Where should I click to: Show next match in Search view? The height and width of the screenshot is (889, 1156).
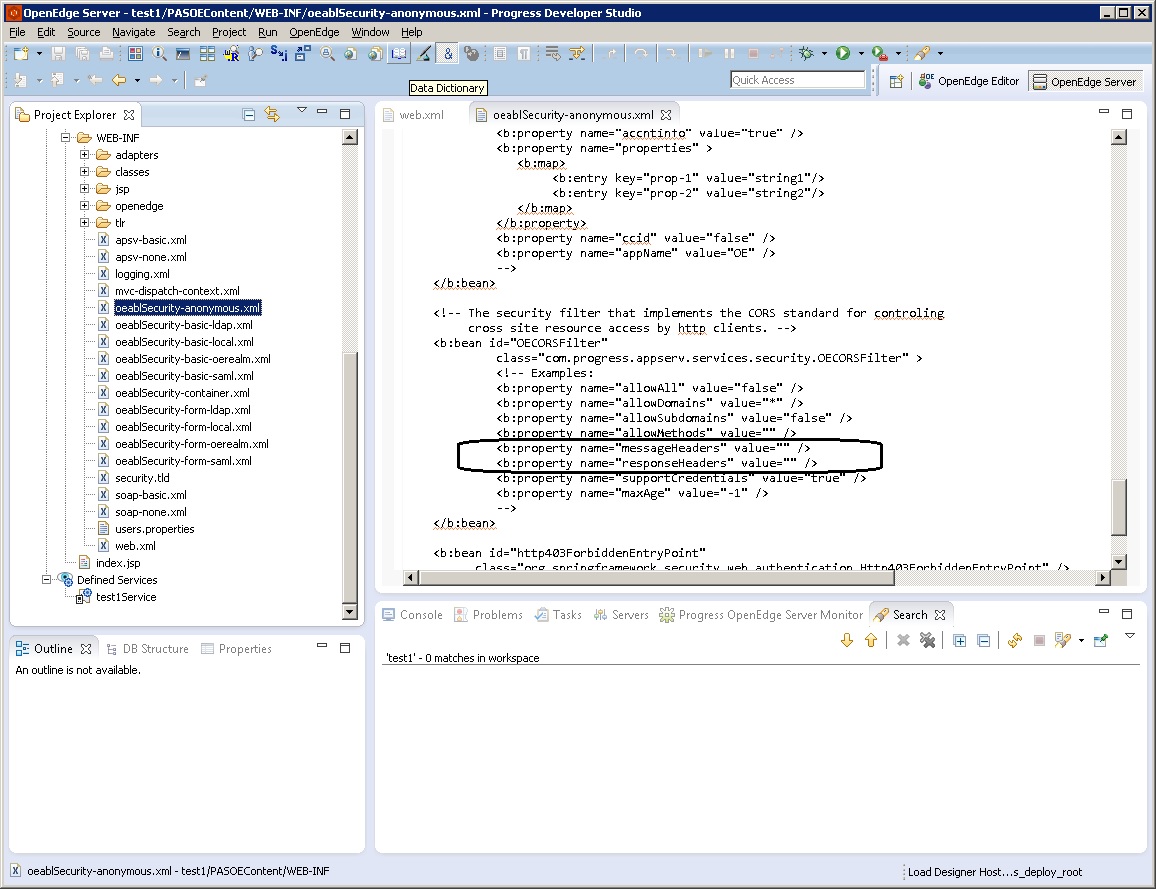click(847, 640)
